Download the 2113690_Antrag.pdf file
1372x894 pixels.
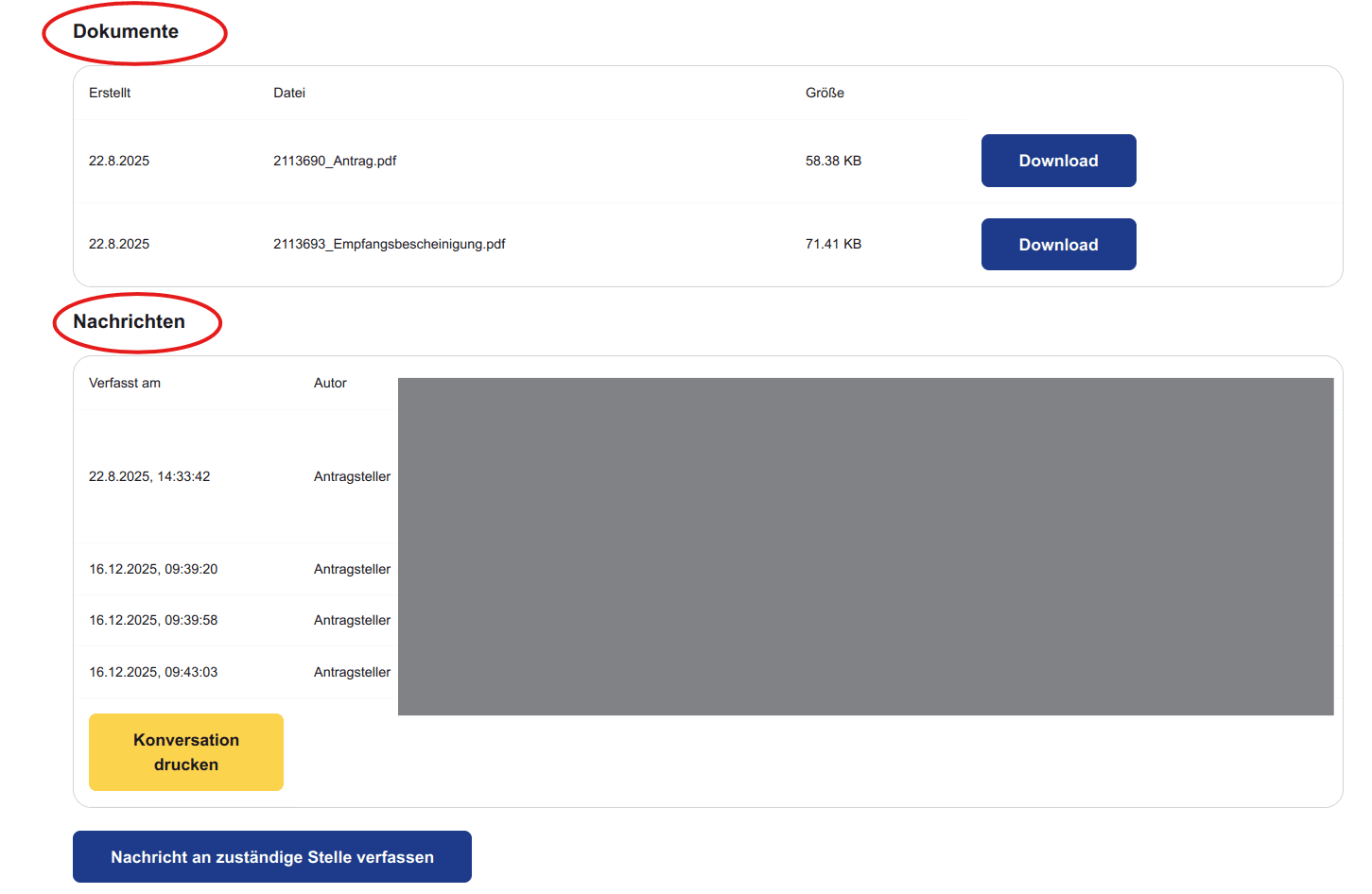tap(1058, 161)
